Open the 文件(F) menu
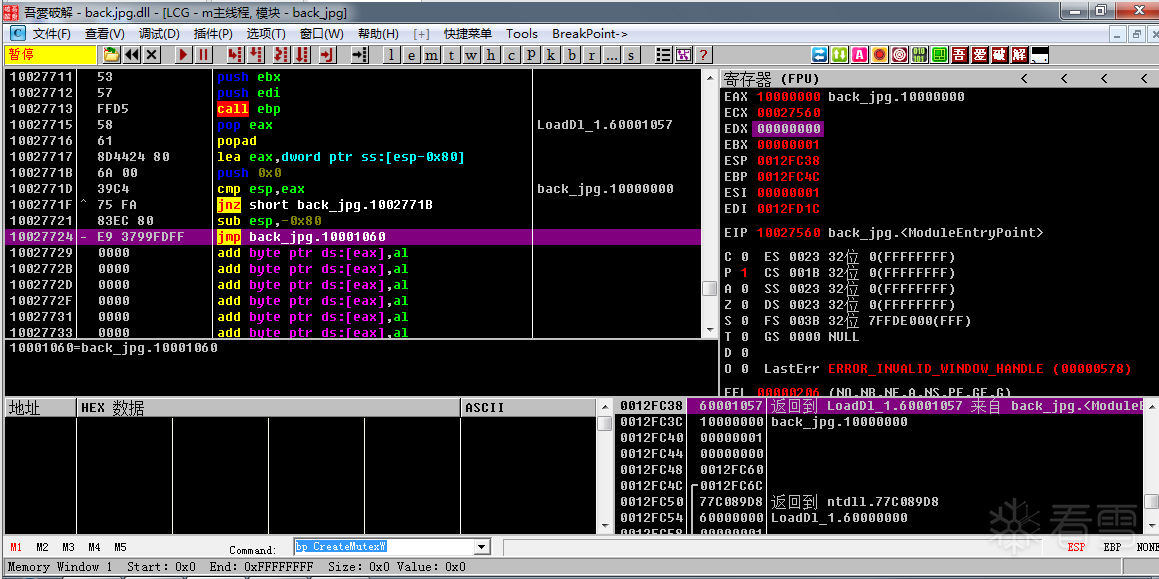 pyautogui.click(x=51, y=34)
